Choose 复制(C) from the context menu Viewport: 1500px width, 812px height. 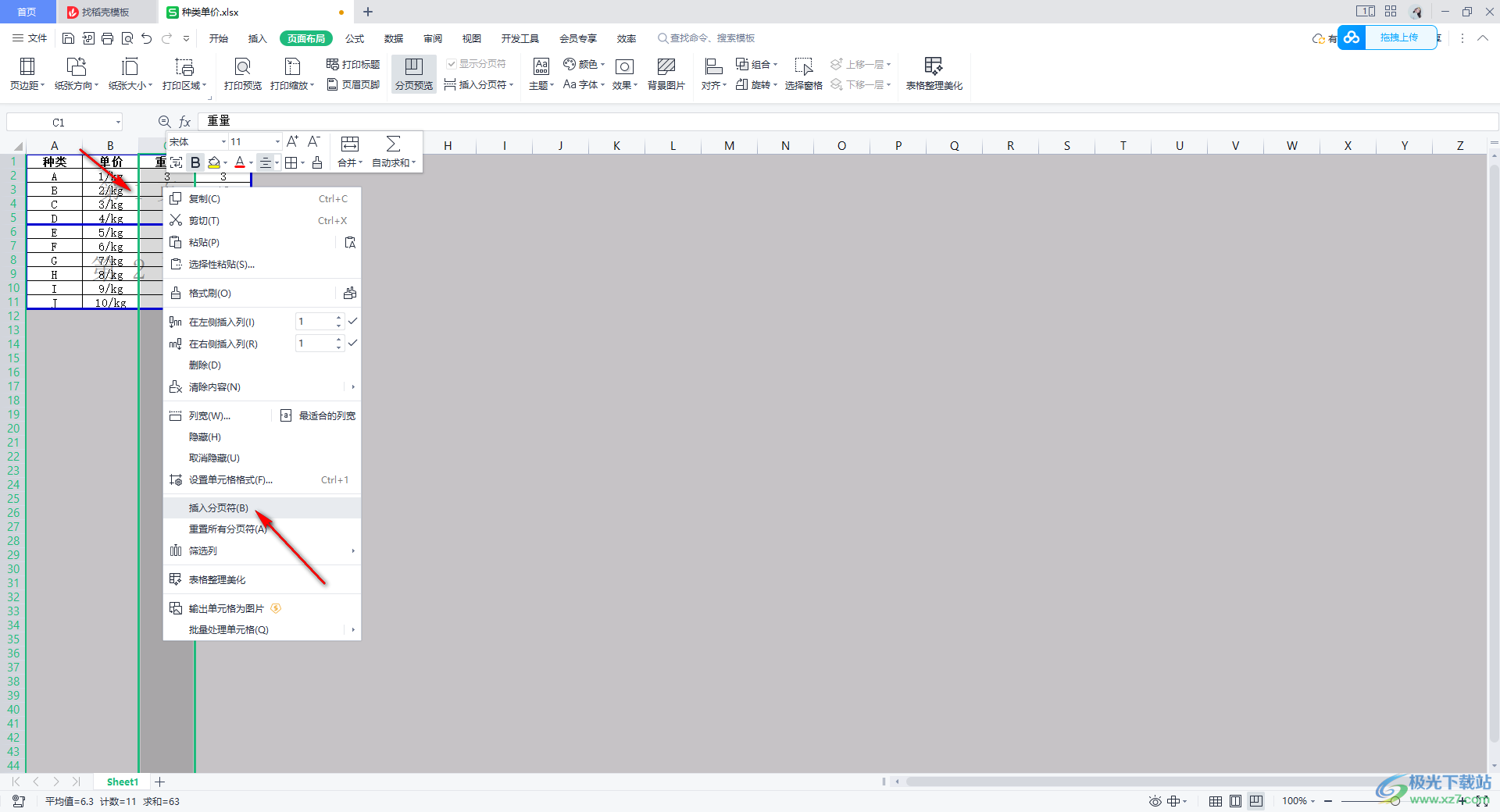262,198
